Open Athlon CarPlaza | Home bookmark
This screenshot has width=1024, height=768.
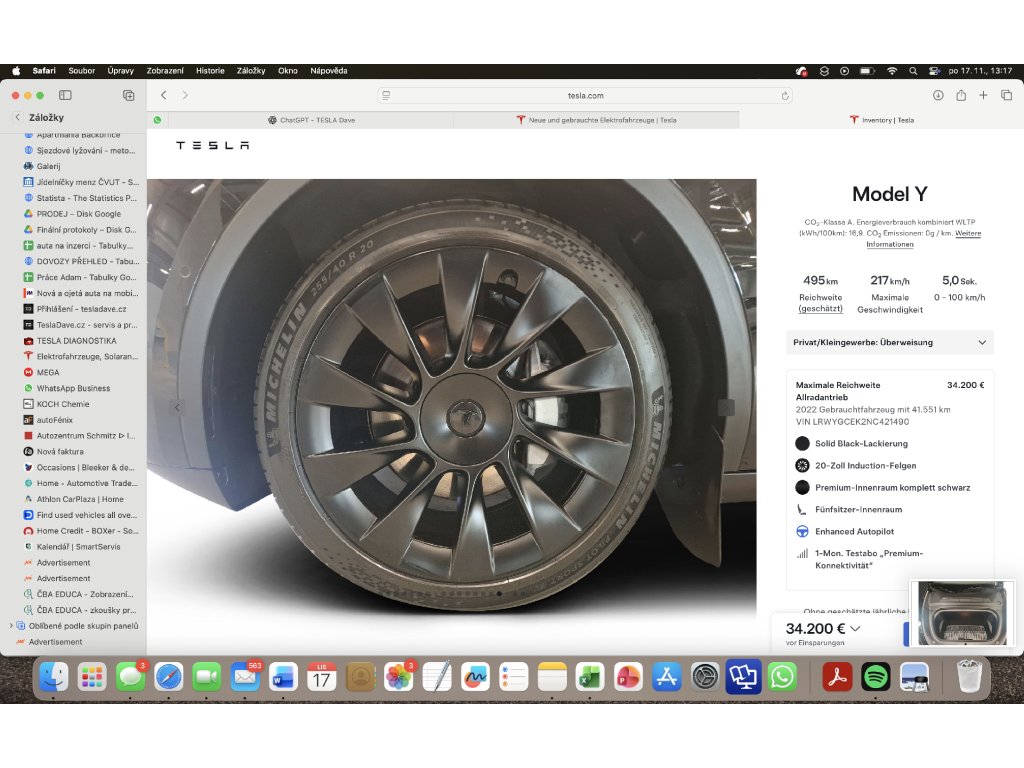tap(80, 499)
